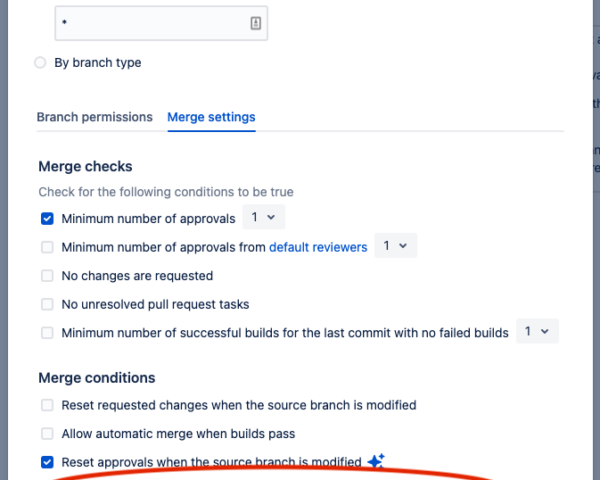Enable the minimum successful builds checkbox
The height and width of the screenshot is (480, 600).
[47, 333]
